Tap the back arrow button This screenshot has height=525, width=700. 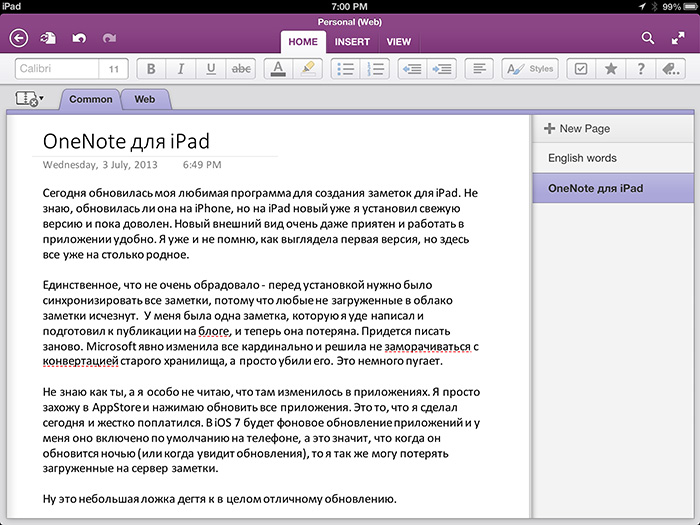pyautogui.click(x=19, y=38)
